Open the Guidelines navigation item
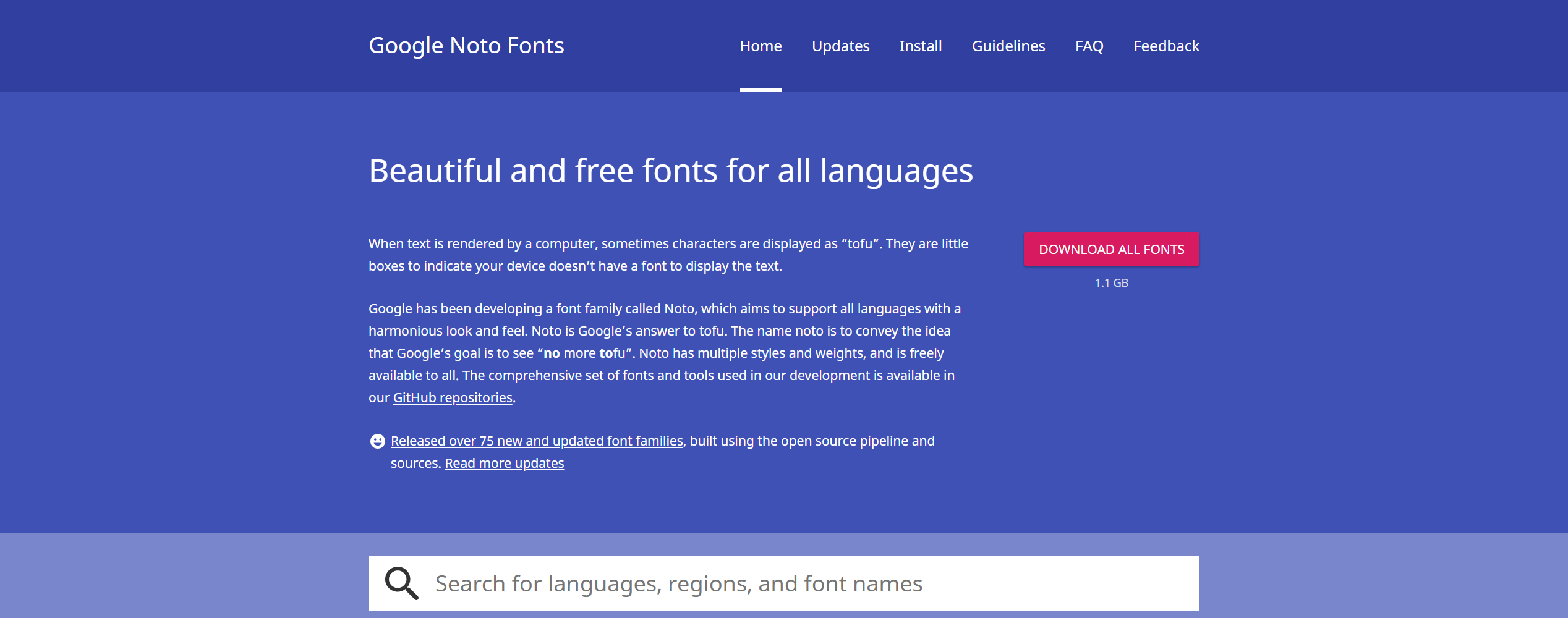Screen dimensions: 1568x618 pyautogui.click(x=1008, y=46)
